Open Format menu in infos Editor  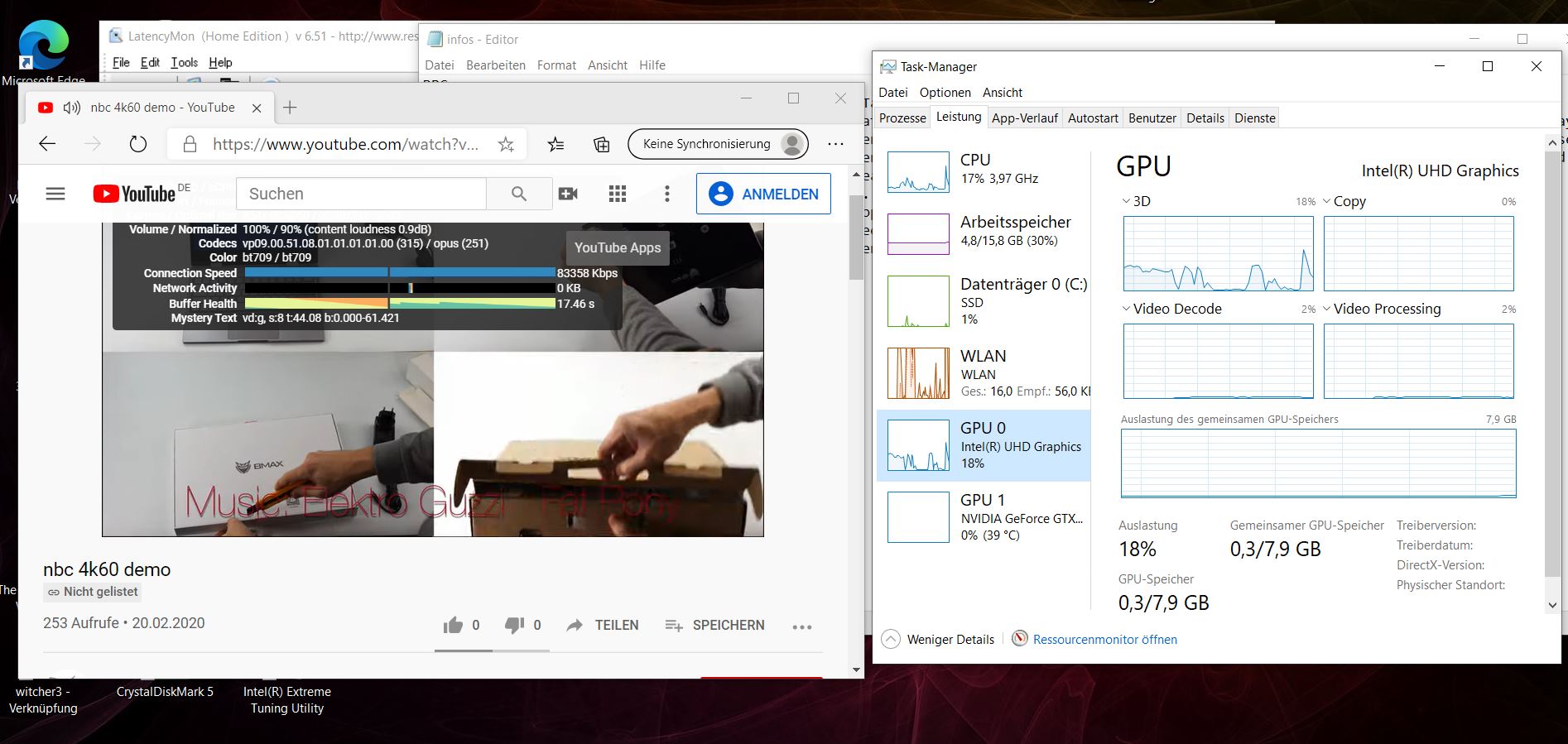[556, 65]
